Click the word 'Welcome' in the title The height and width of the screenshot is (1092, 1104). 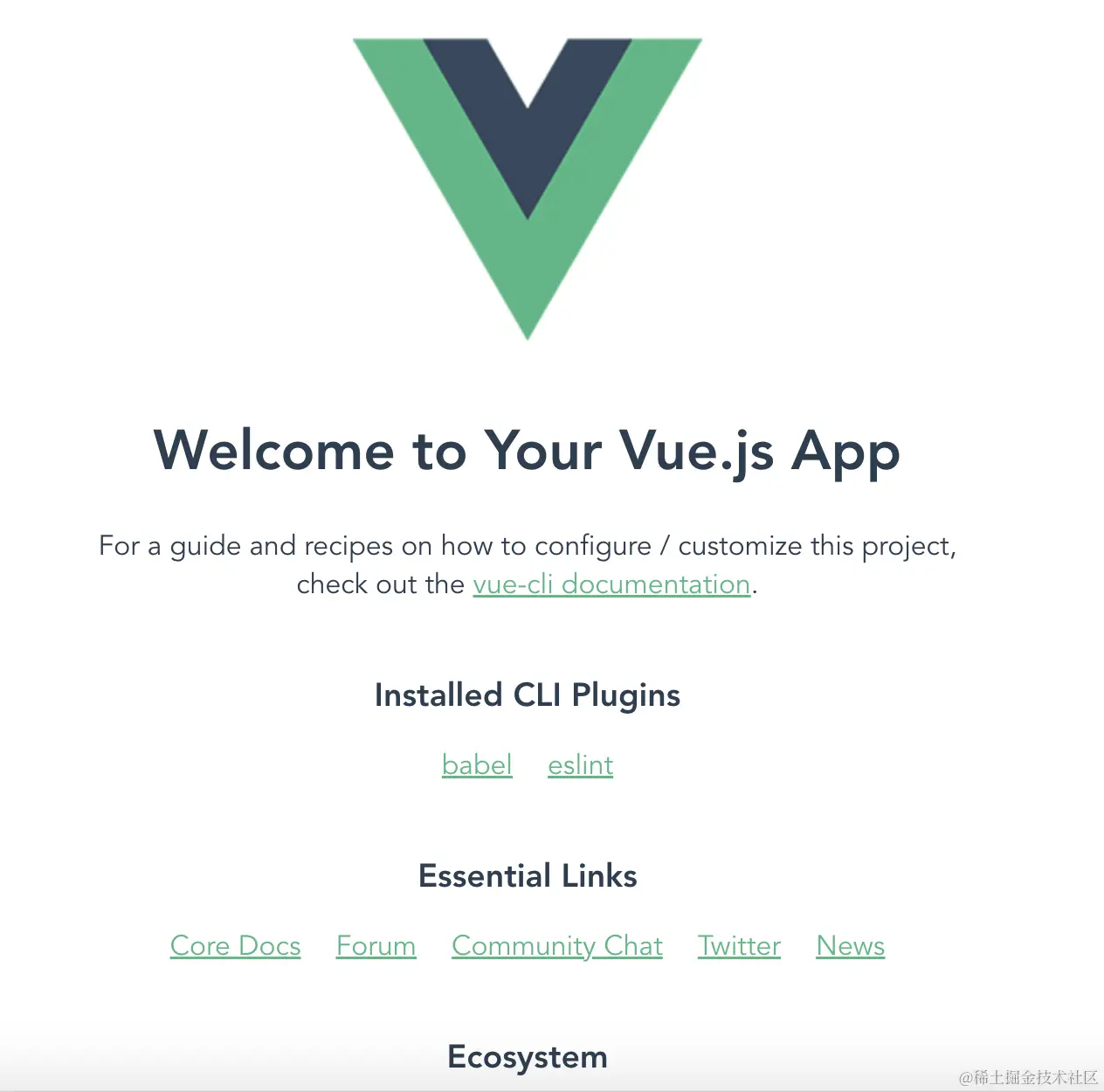coord(274,451)
